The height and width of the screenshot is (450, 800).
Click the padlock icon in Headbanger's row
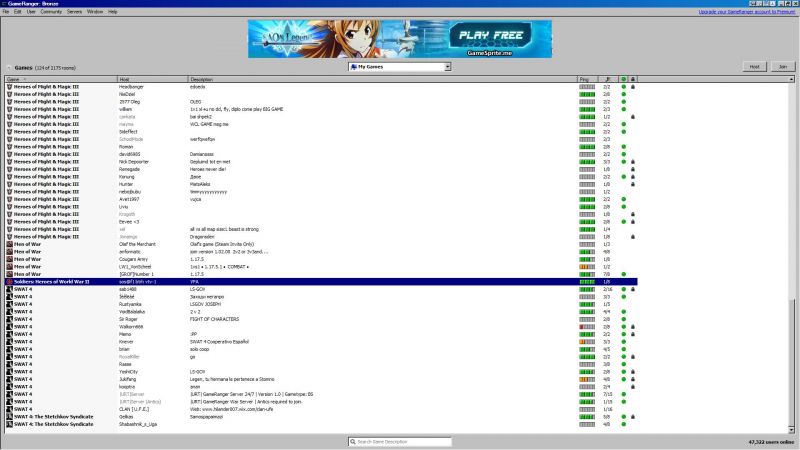coord(633,87)
